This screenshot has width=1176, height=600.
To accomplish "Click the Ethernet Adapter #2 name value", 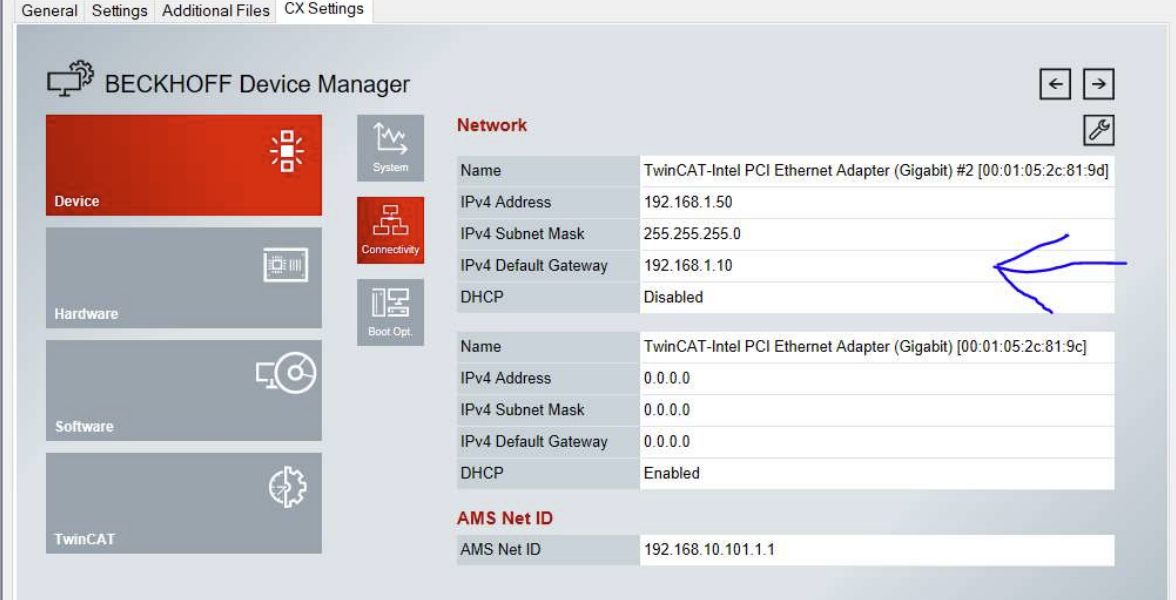I will [x=876, y=170].
